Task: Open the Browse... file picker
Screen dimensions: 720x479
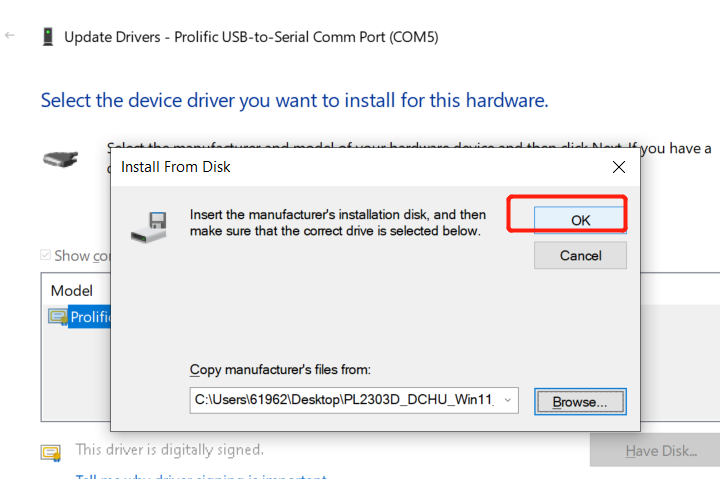Action: click(x=580, y=402)
